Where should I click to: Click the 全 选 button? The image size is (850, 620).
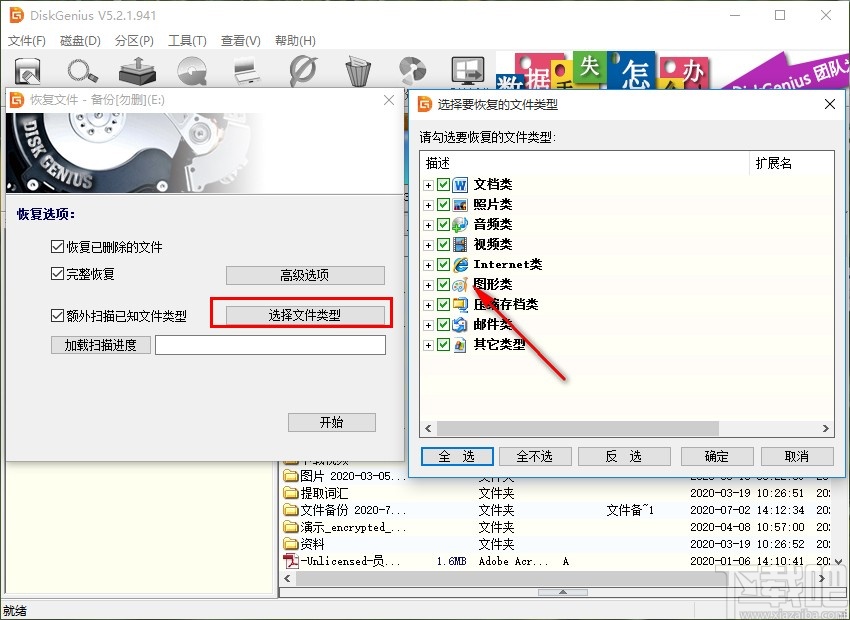tap(457, 456)
